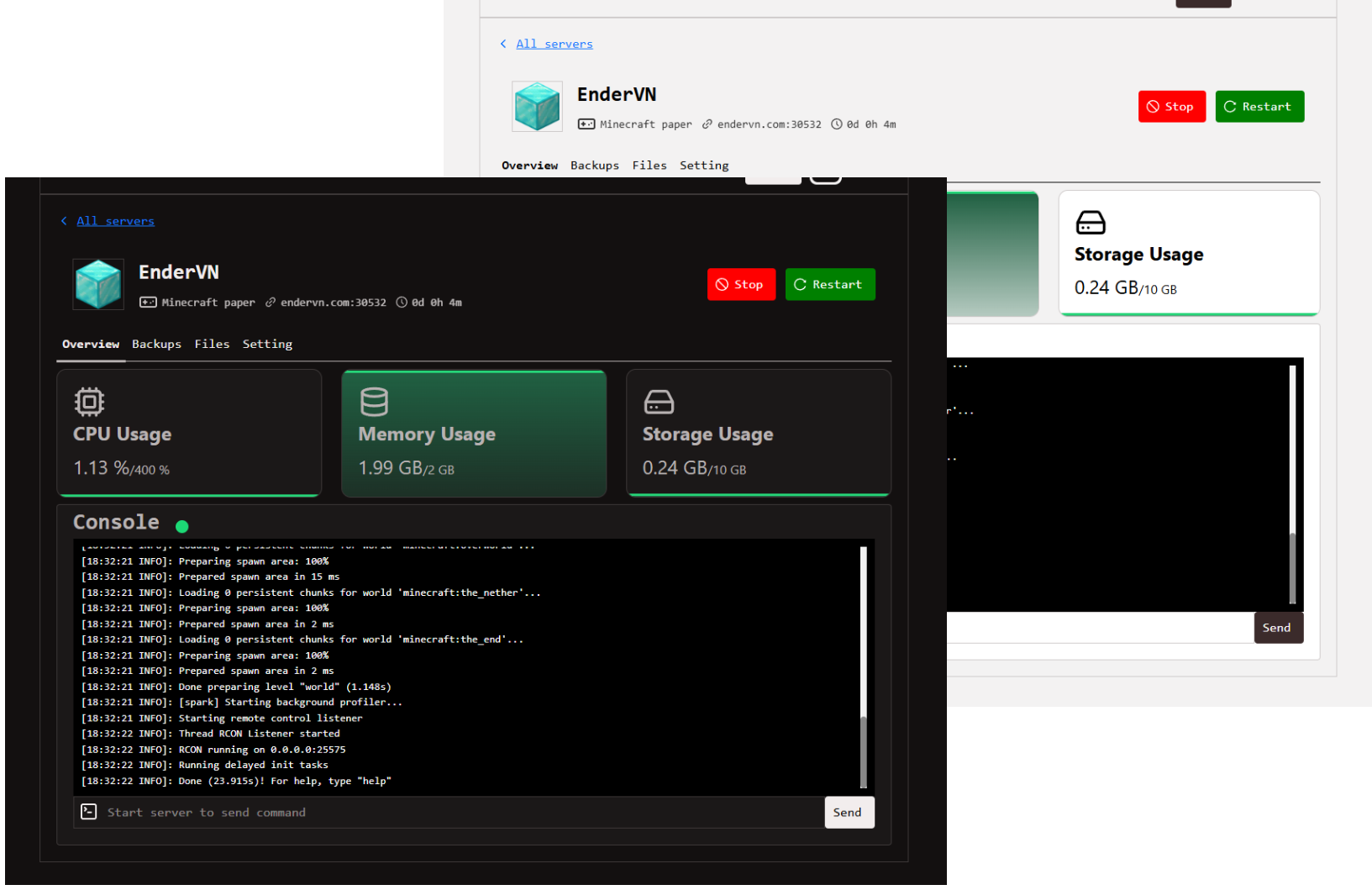Focus the Start server to send command field
The height and width of the screenshot is (890, 1372).
460,813
